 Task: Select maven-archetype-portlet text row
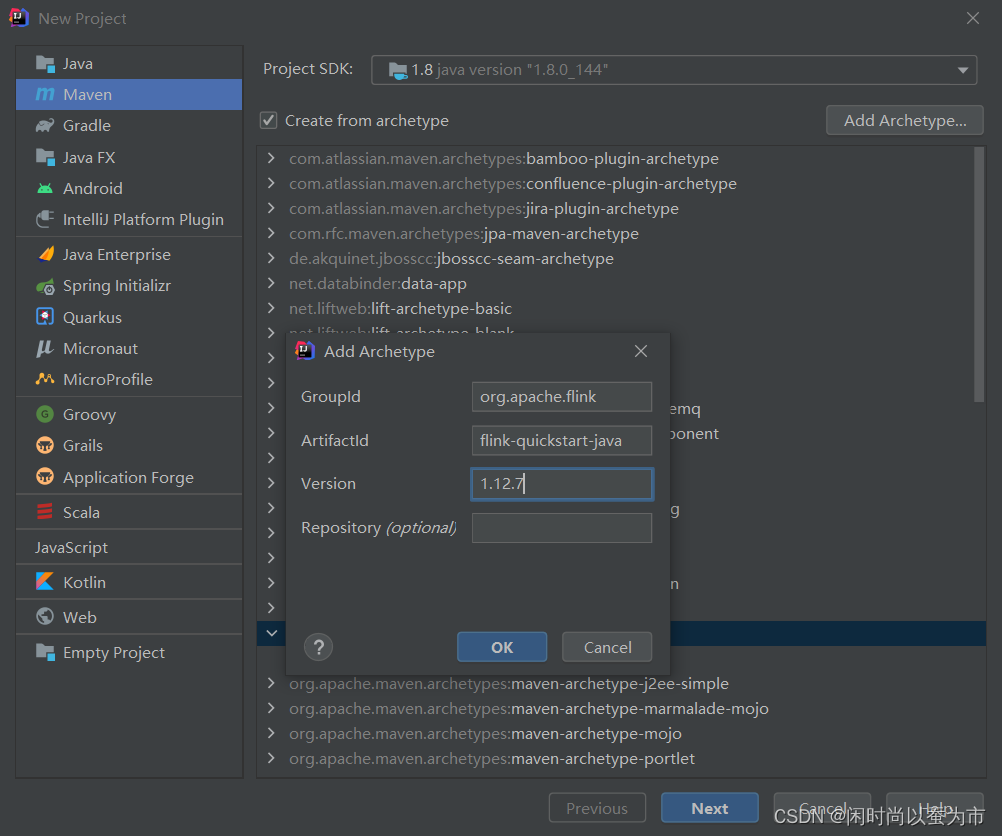pos(491,759)
